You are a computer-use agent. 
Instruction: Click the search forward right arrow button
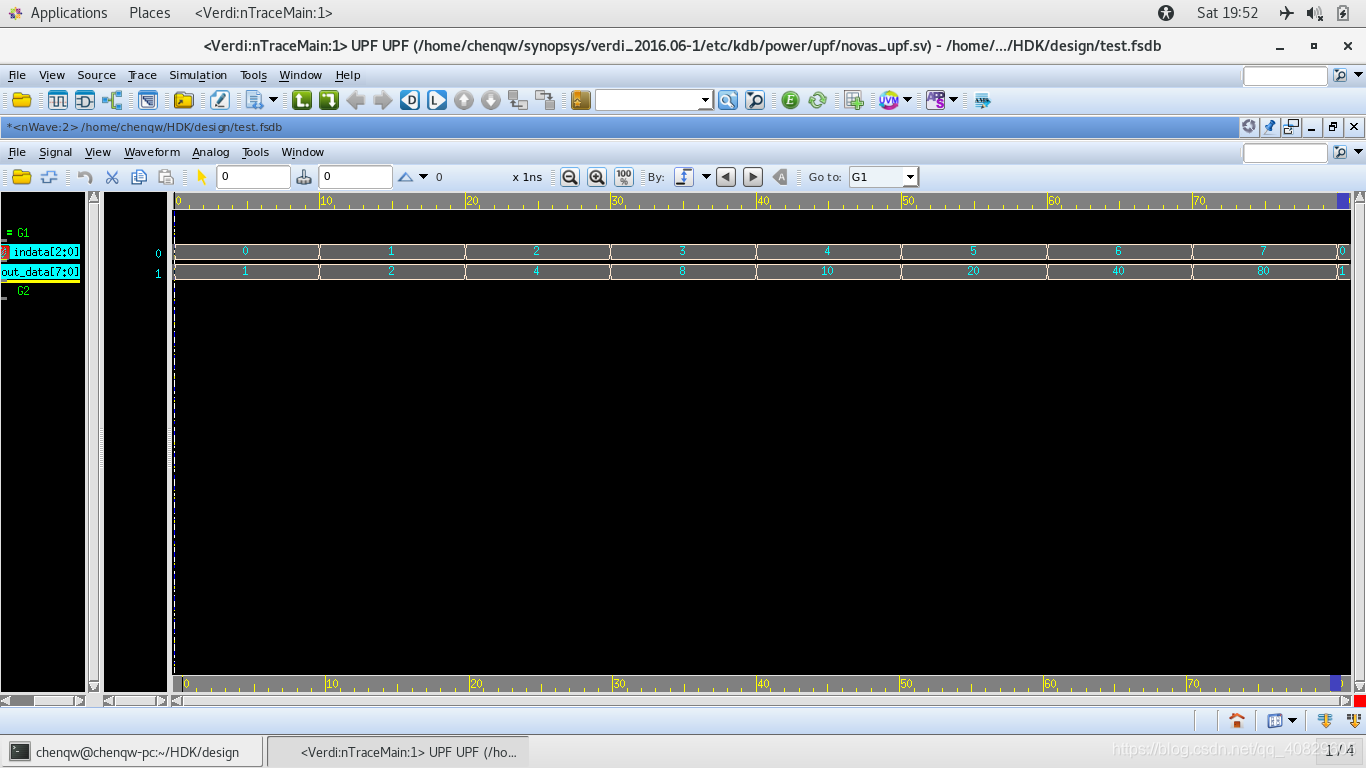(754, 177)
